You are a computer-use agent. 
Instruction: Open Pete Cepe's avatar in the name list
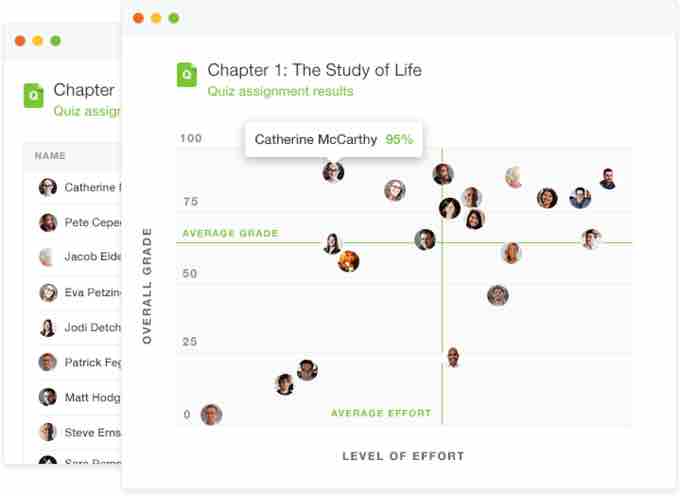pyautogui.click(x=48, y=222)
